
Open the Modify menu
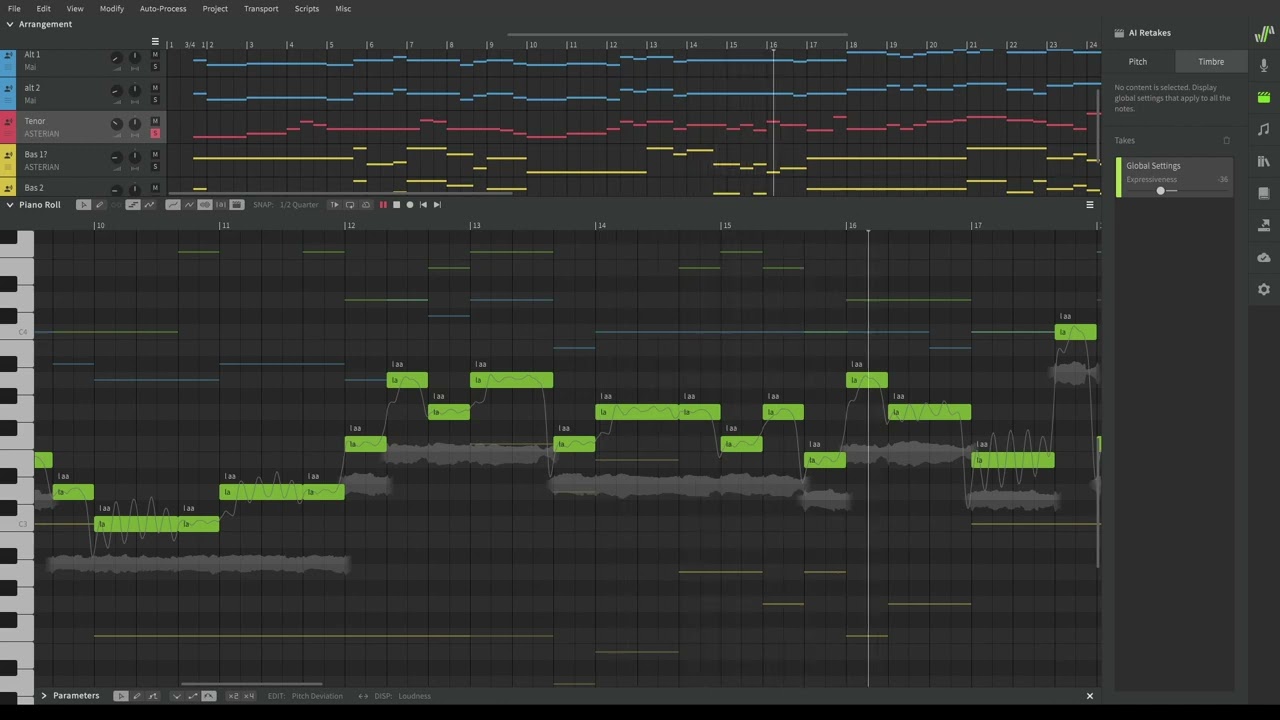click(x=112, y=9)
